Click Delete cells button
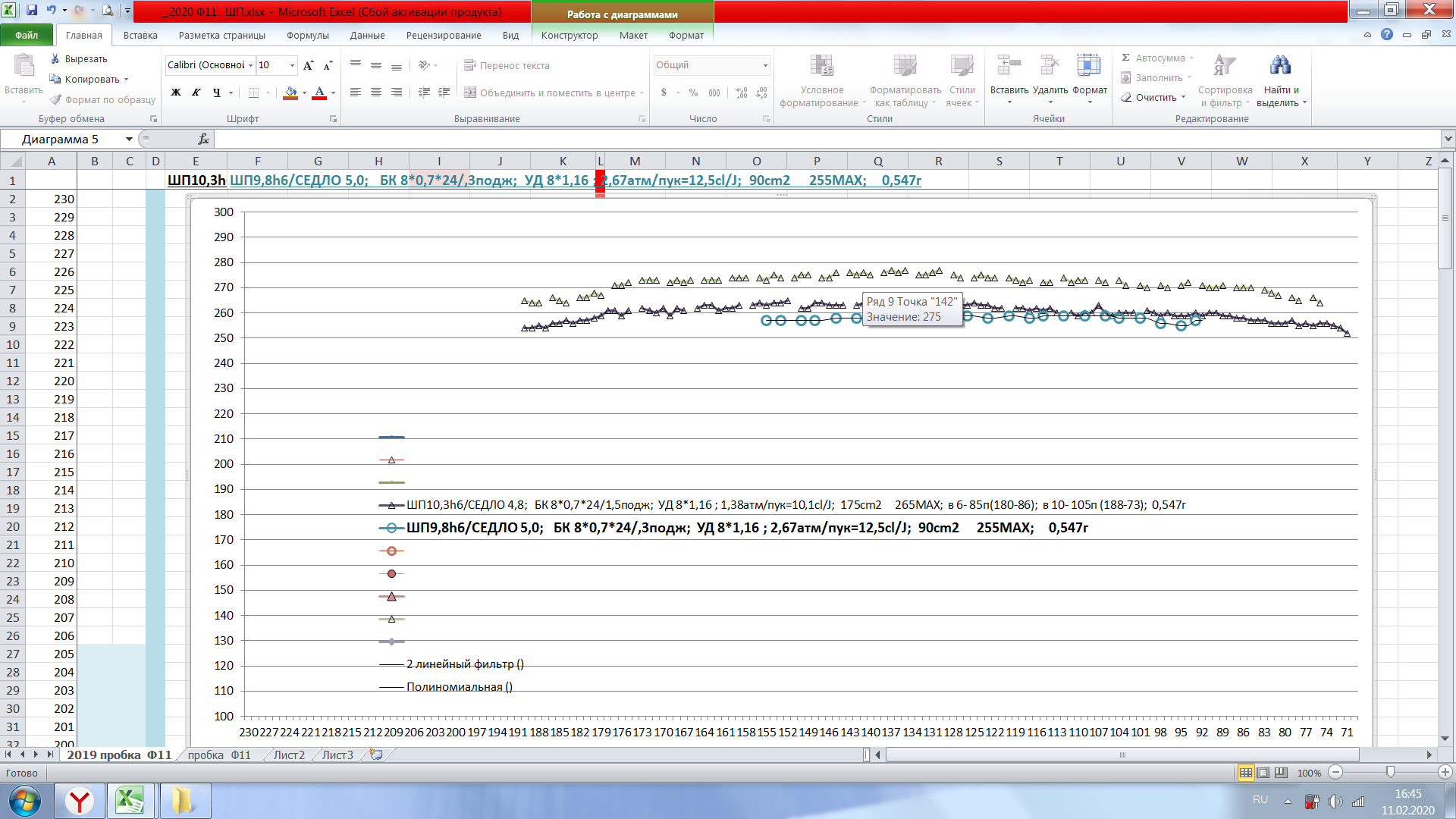 pyautogui.click(x=1050, y=80)
